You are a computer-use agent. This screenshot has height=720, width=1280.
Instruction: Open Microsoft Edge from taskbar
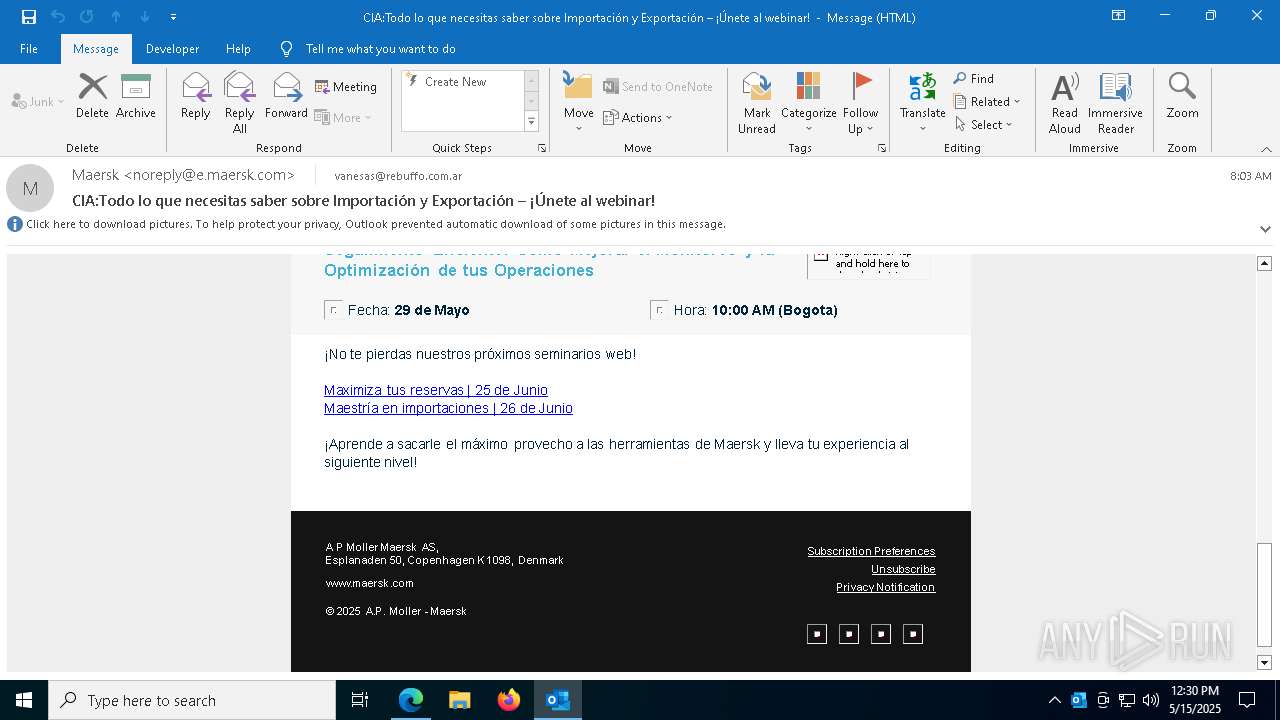pos(411,700)
